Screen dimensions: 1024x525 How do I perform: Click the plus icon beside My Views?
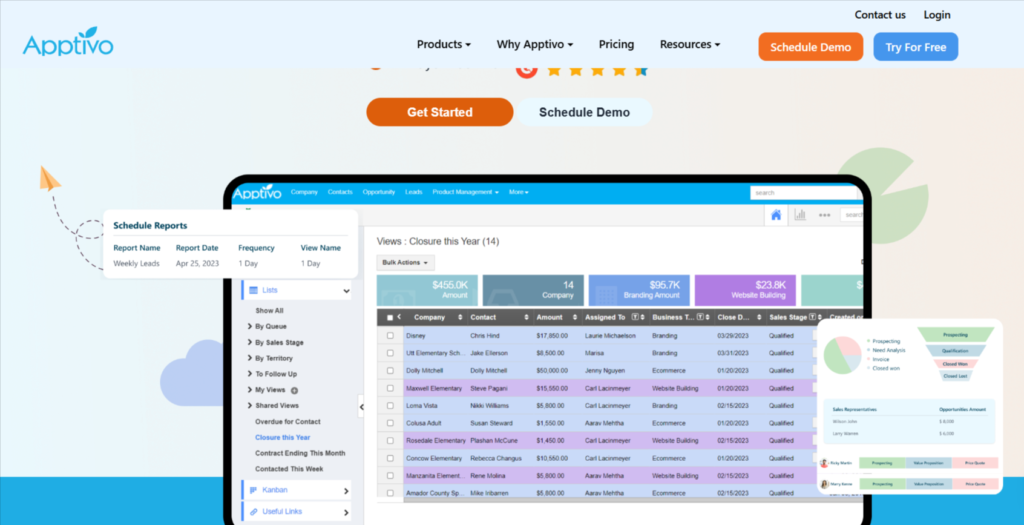click(295, 390)
